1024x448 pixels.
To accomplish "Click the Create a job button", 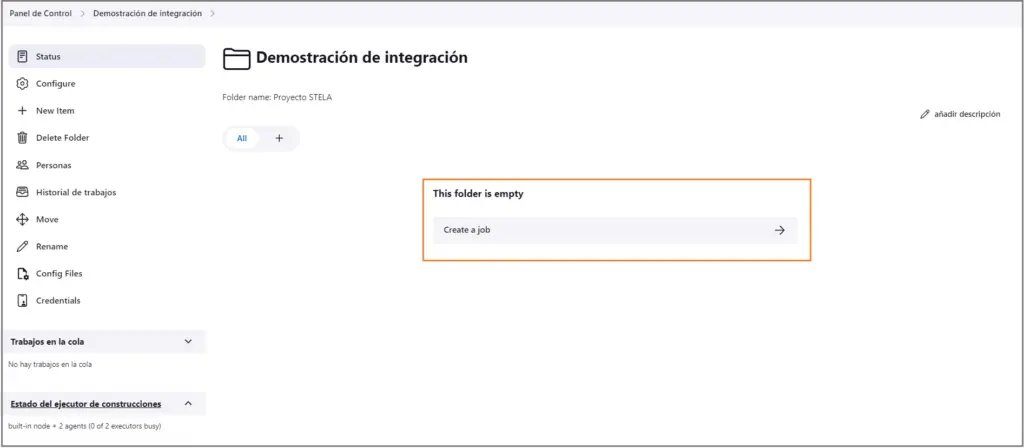I will pyautogui.click(x=615, y=231).
